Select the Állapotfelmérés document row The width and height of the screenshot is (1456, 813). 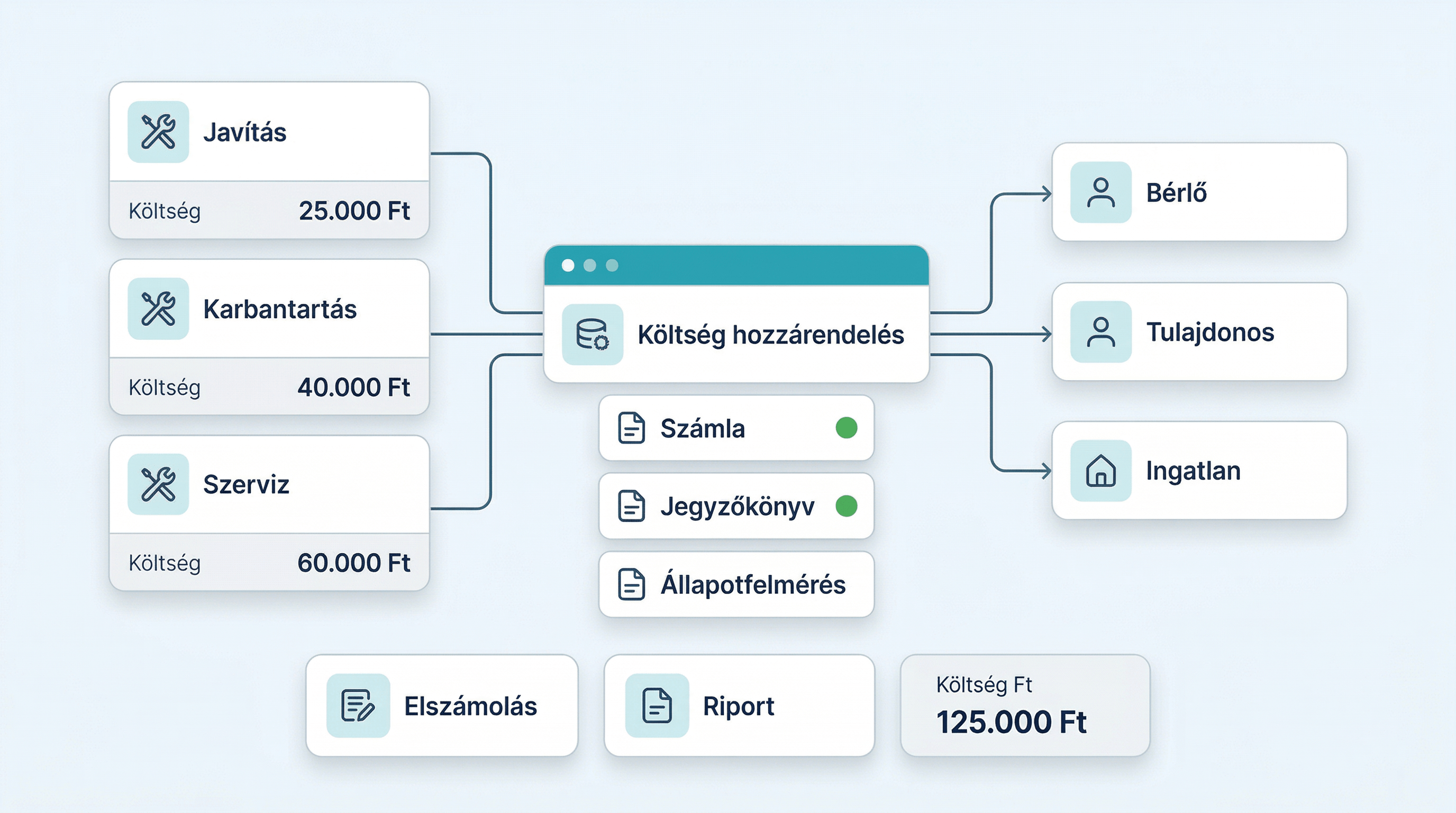click(x=736, y=584)
